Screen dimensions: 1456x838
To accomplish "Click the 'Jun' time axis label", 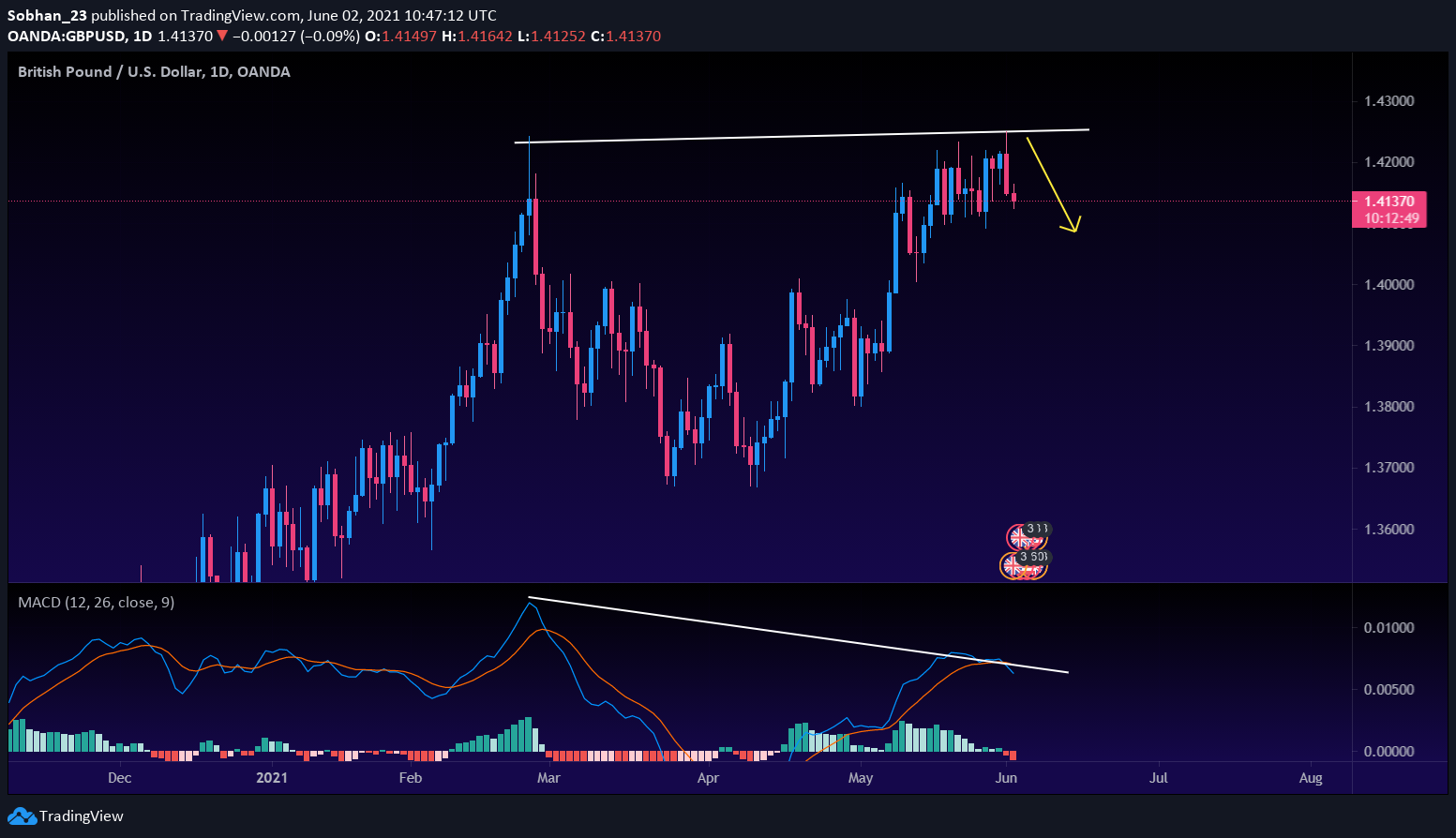I will pyautogui.click(x=1006, y=778).
